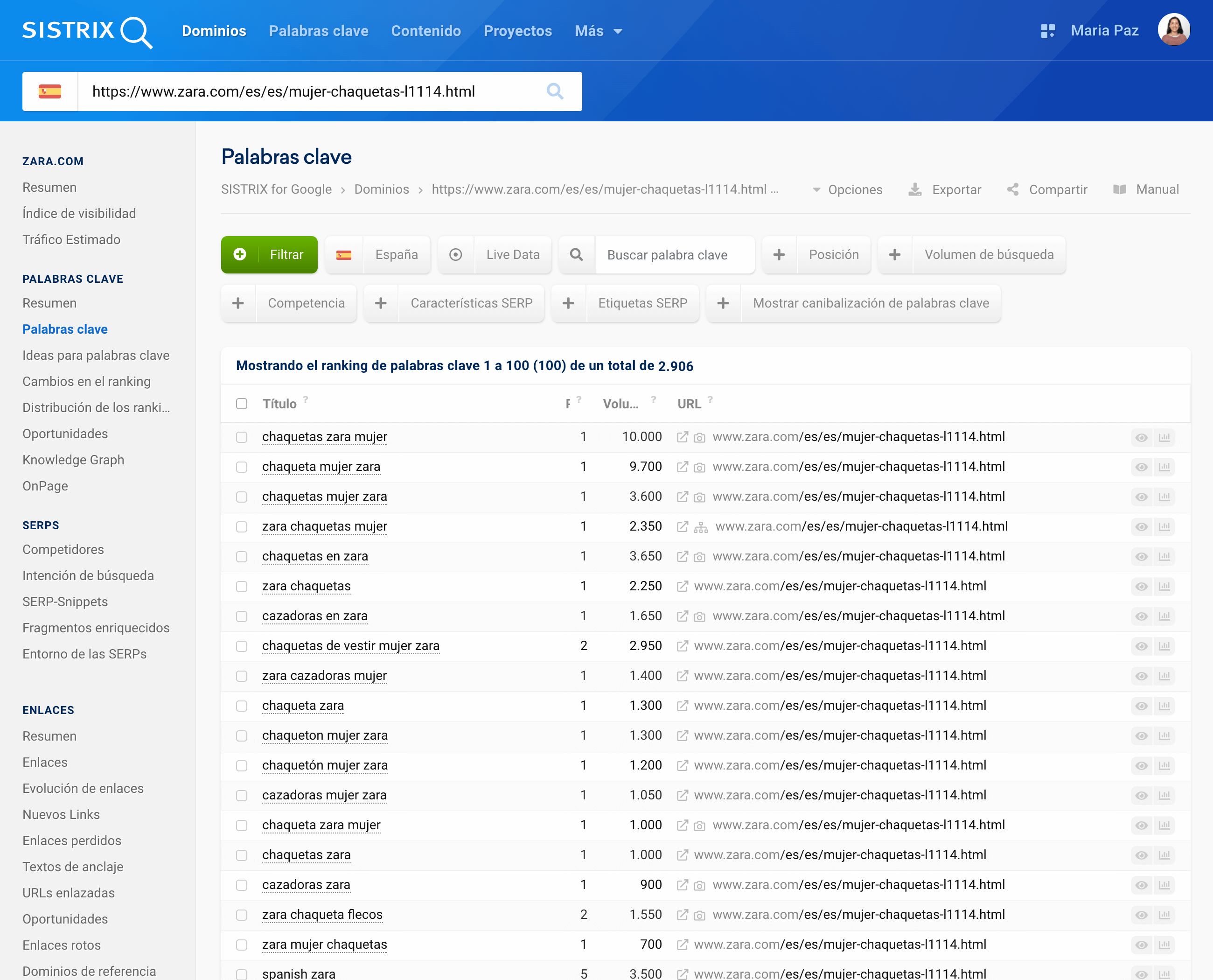Viewport: 1213px width, 980px height.
Task: Select all rows with the header checkbox
Action: tap(242, 404)
